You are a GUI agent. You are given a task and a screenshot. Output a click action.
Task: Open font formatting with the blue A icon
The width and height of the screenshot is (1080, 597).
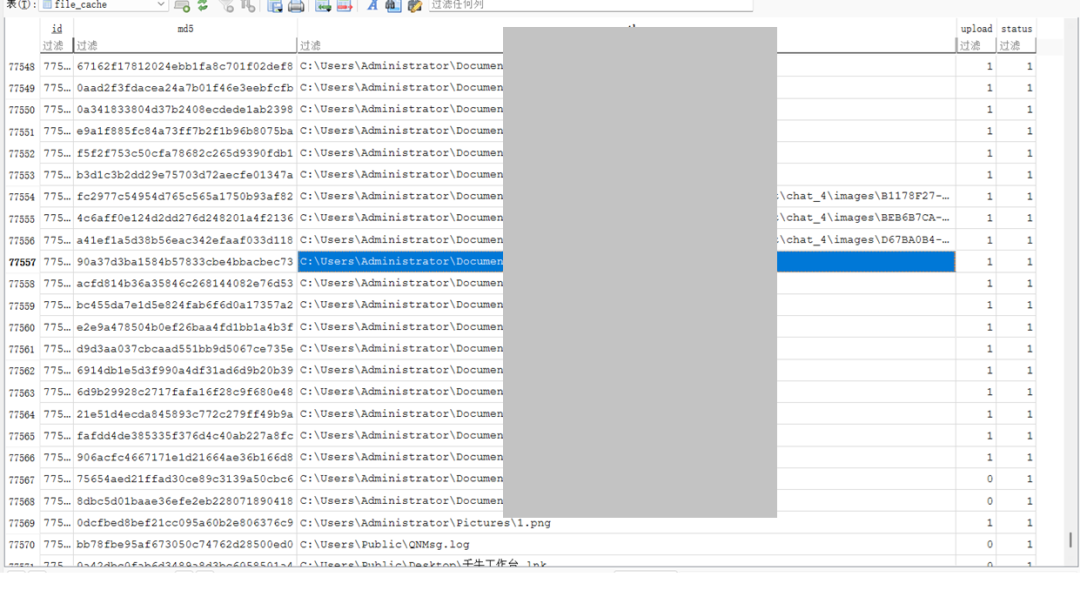coord(372,6)
